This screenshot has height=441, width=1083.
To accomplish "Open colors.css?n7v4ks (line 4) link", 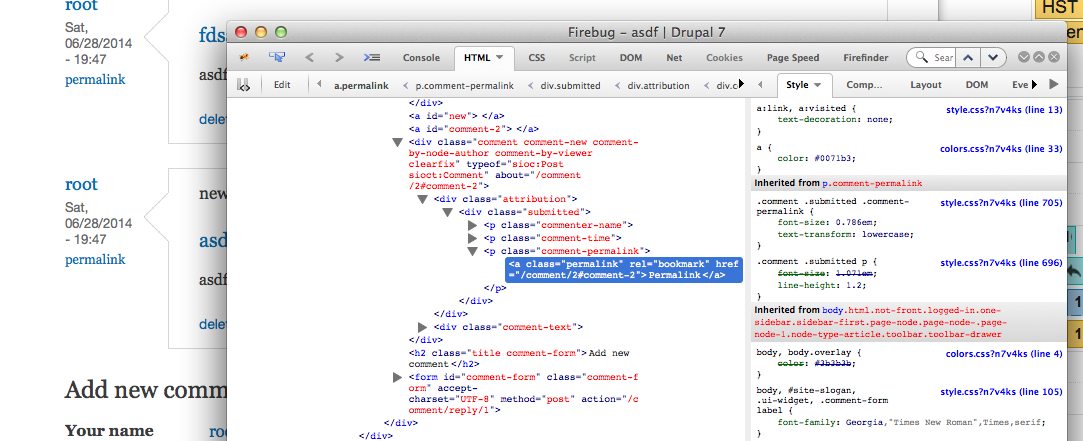I will point(1004,354).
